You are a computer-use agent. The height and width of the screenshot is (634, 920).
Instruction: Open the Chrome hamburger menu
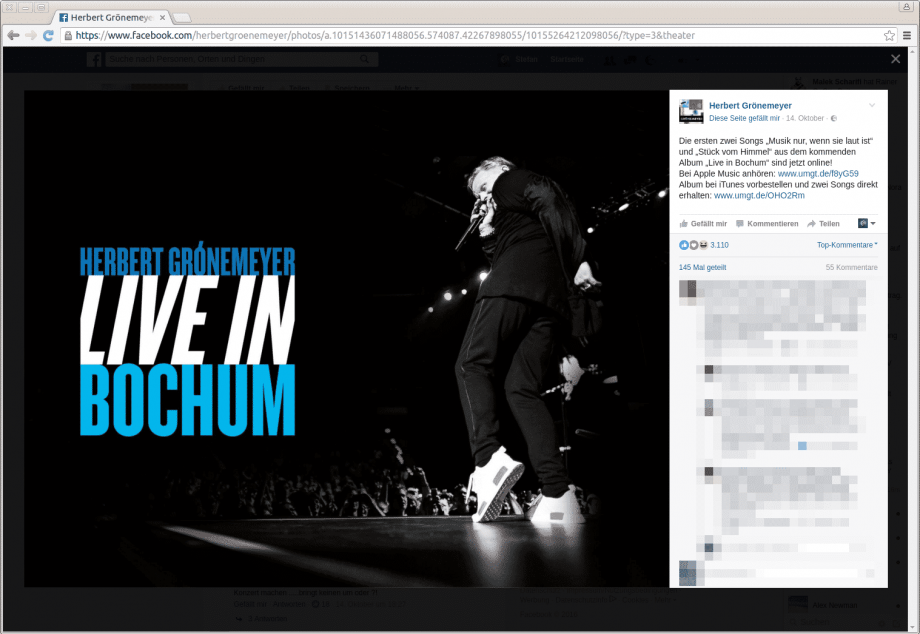pos(906,35)
